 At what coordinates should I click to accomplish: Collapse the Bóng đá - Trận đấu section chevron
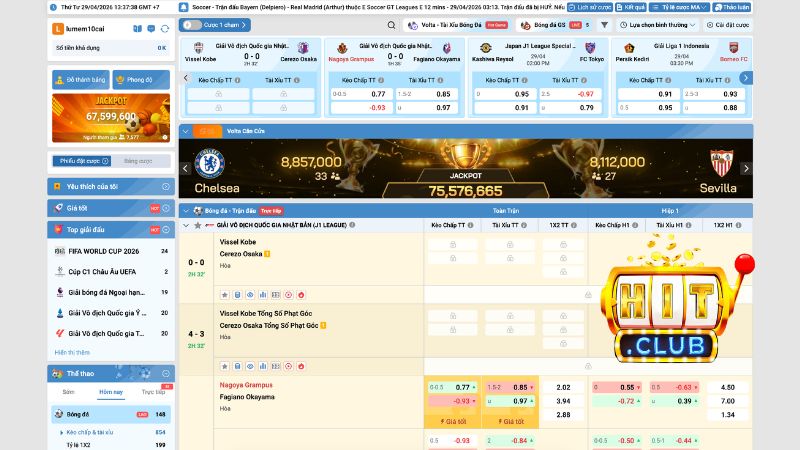[x=186, y=211]
